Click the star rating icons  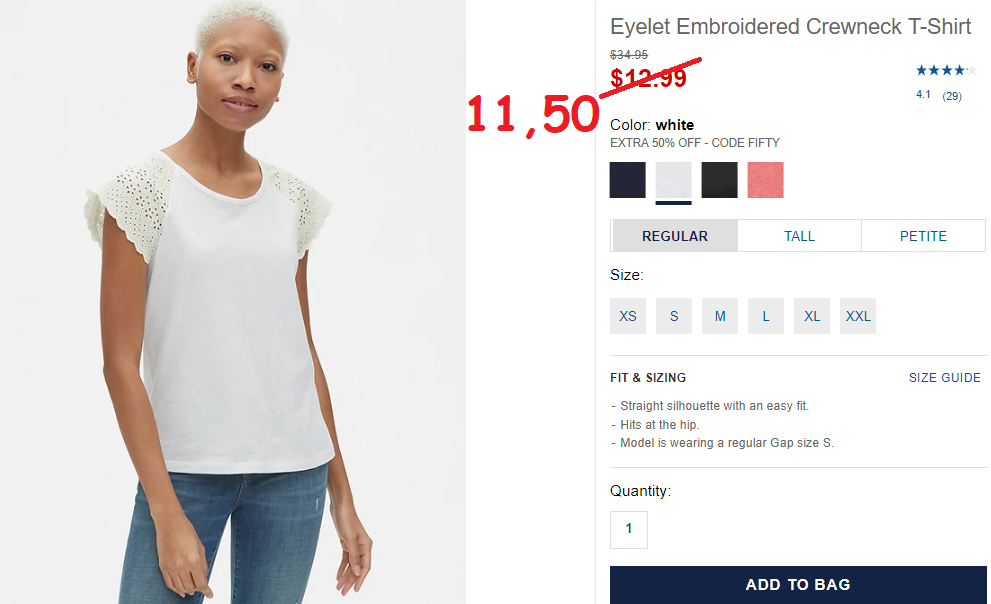tap(946, 70)
